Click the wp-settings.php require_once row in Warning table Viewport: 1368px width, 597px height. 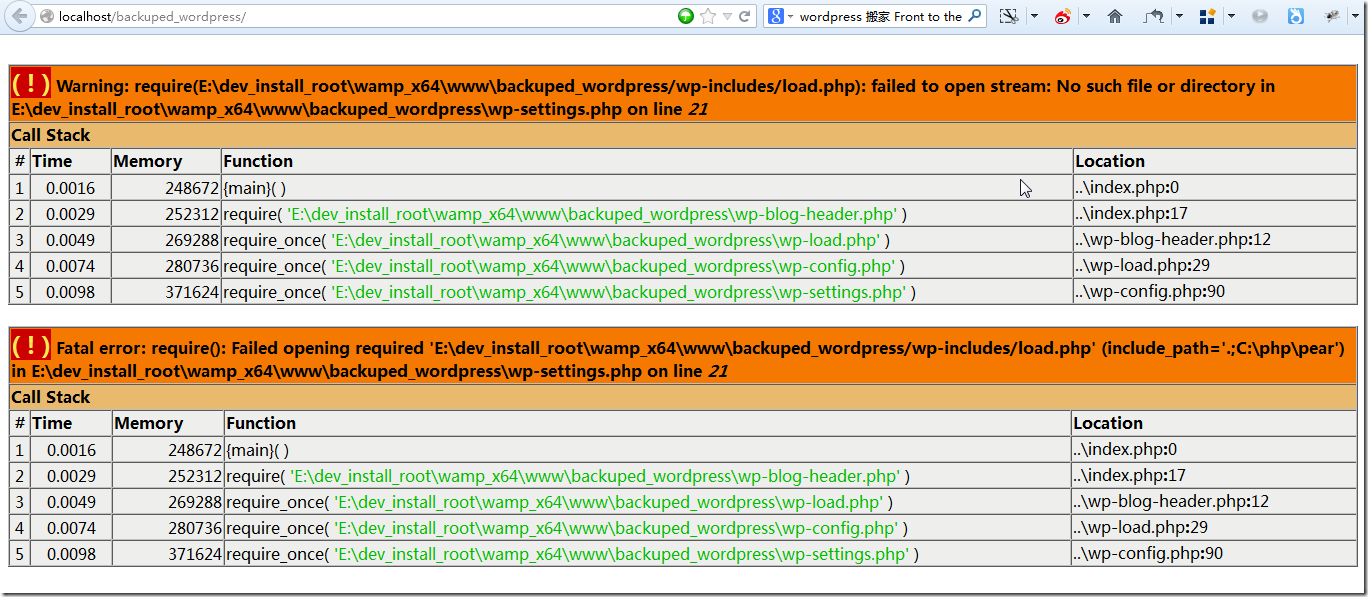click(x=569, y=292)
